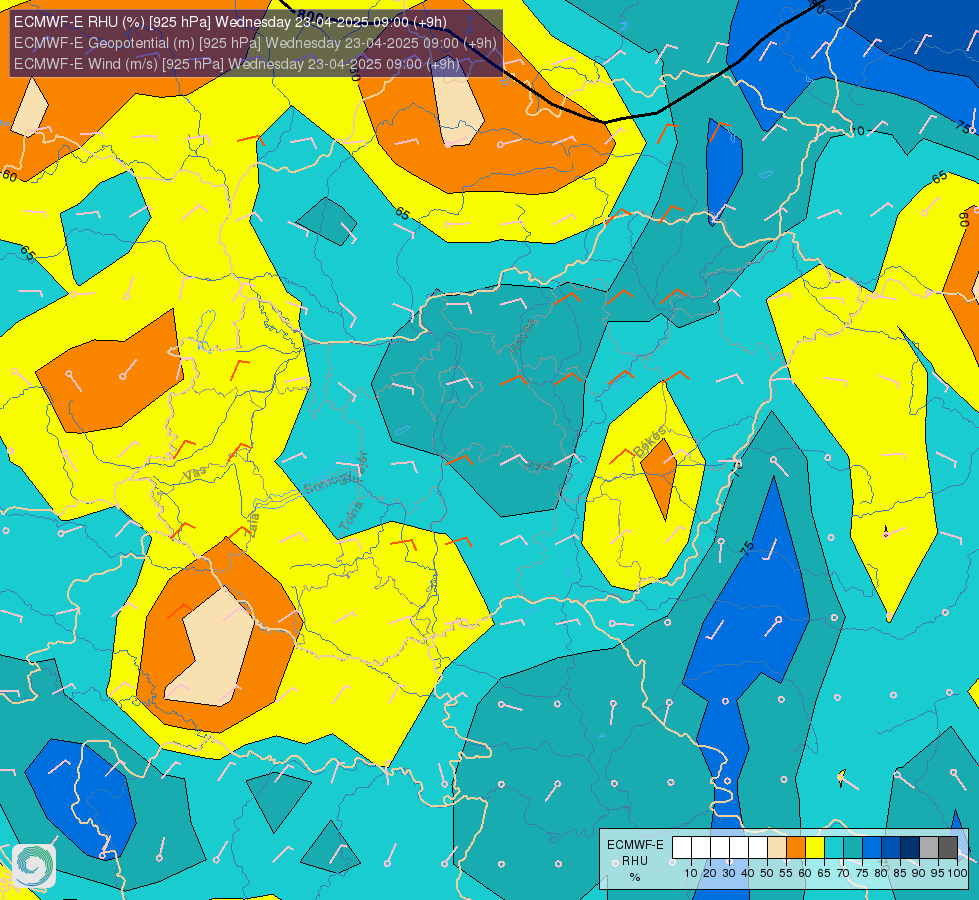Click the Vas county label on map
979x900 pixels.
pyautogui.click(x=195, y=475)
